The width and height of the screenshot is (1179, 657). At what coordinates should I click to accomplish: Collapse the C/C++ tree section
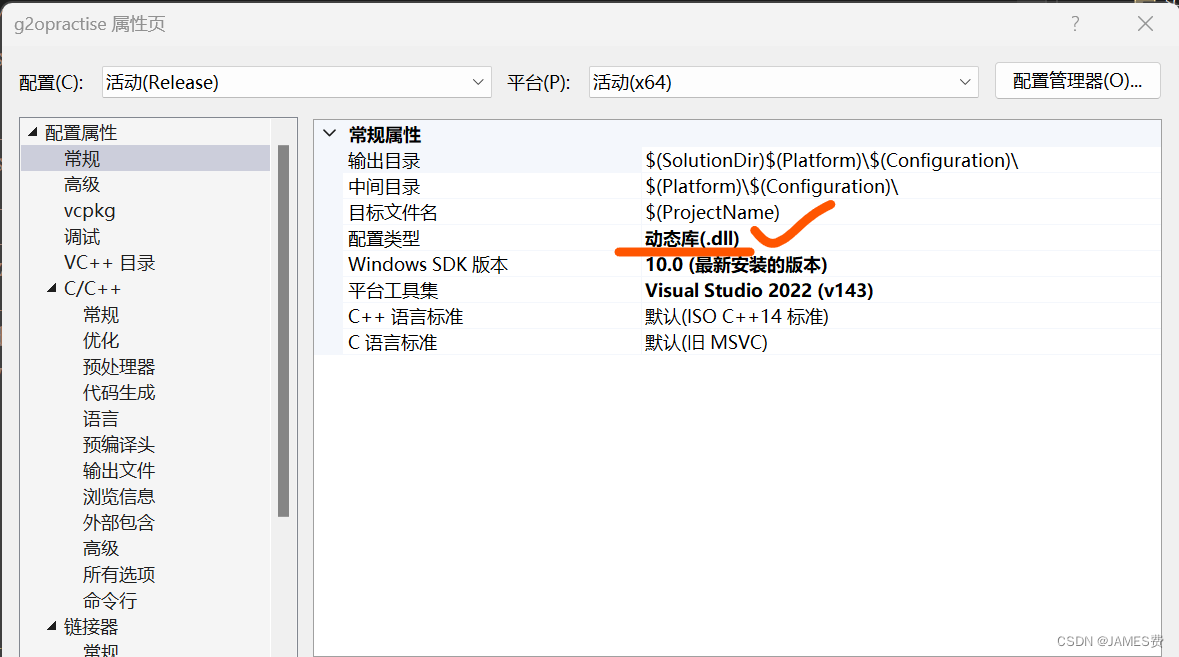tap(52, 287)
